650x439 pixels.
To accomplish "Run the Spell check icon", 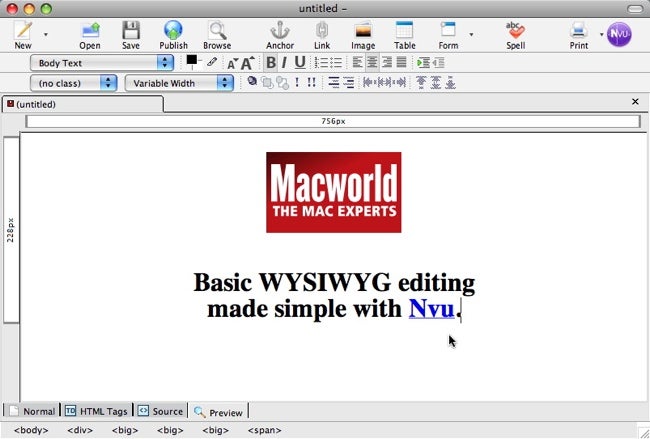I will tap(515, 31).
